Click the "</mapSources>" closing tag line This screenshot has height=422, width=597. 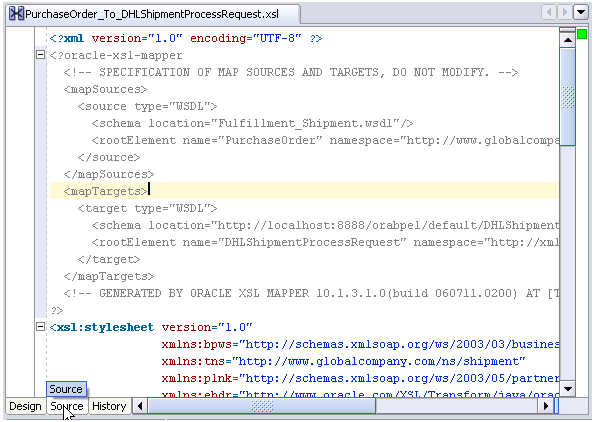109,174
